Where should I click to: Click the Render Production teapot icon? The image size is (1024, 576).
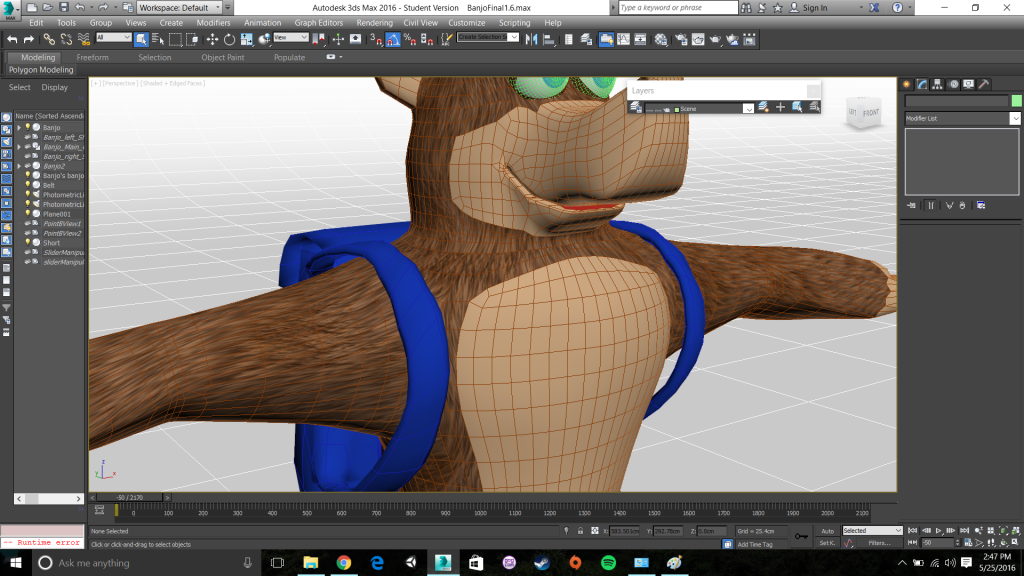click(715, 40)
